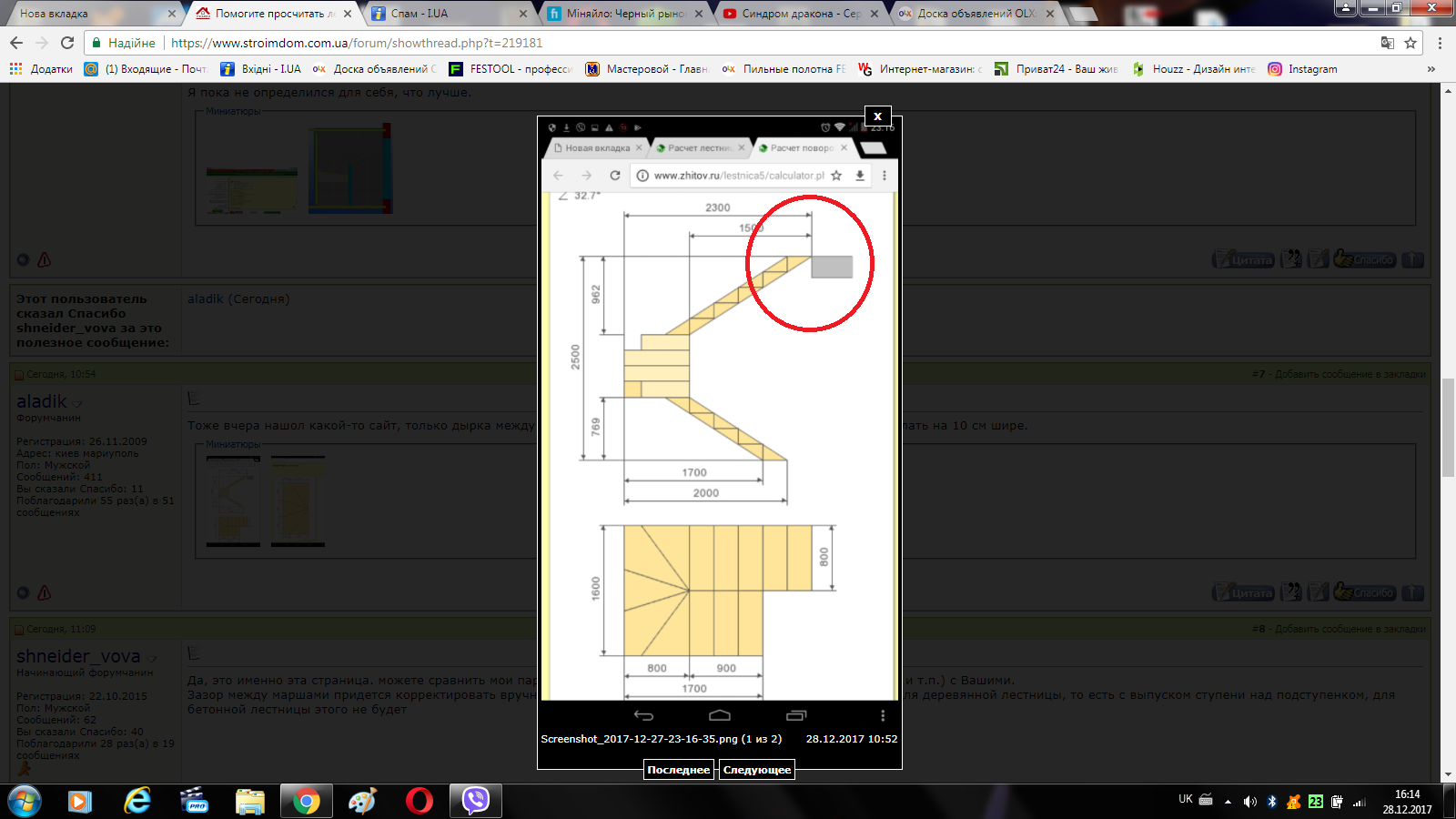Open Chrome's three-dot menu
The width and height of the screenshot is (1456, 819).
click(x=1440, y=43)
